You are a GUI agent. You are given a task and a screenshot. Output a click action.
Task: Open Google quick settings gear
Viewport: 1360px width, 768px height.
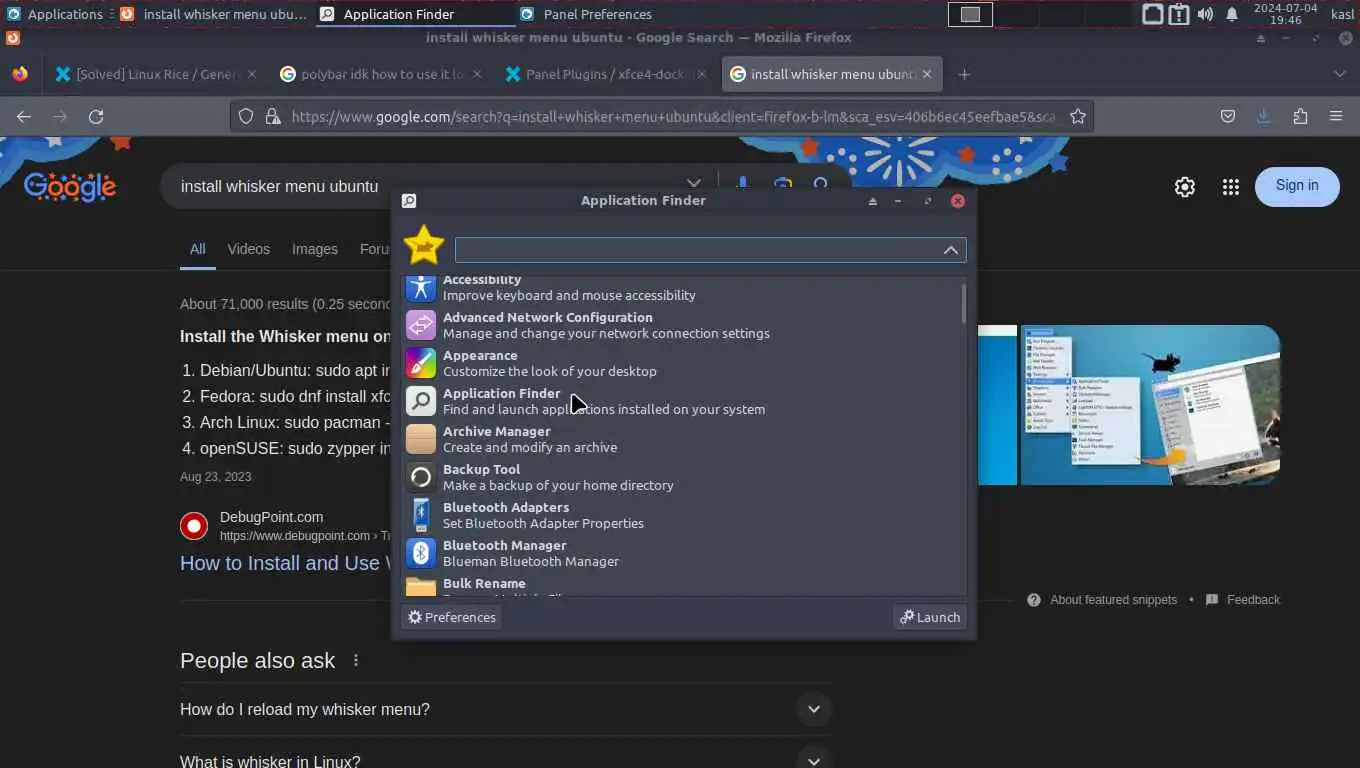[1185, 187]
